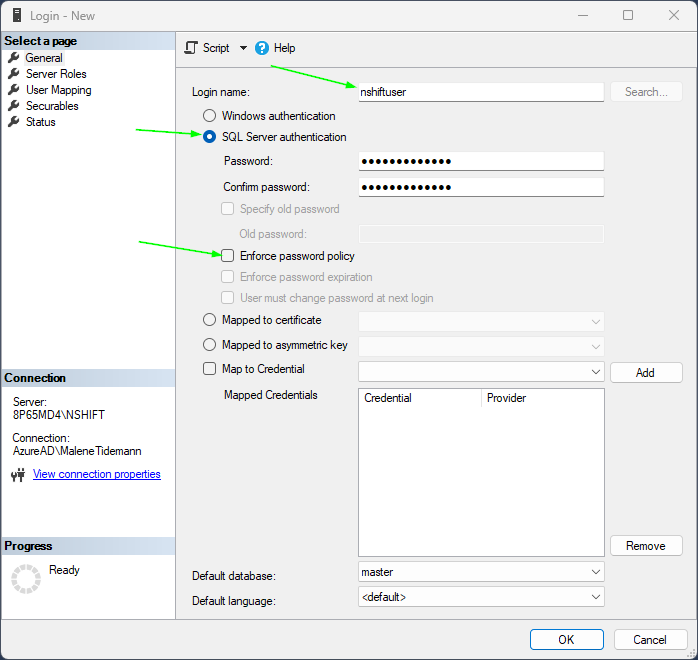The height and width of the screenshot is (660, 698).
Task: Select Mapped to asymmetric key option
Action: [209, 344]
